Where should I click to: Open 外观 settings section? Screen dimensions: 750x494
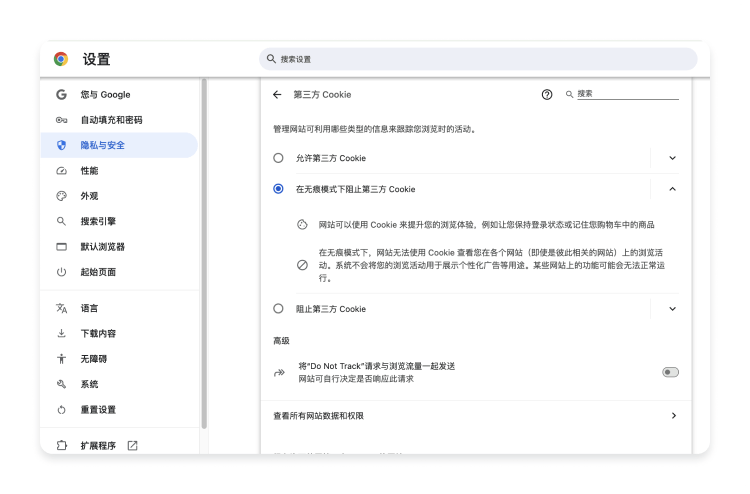point(119,196)
